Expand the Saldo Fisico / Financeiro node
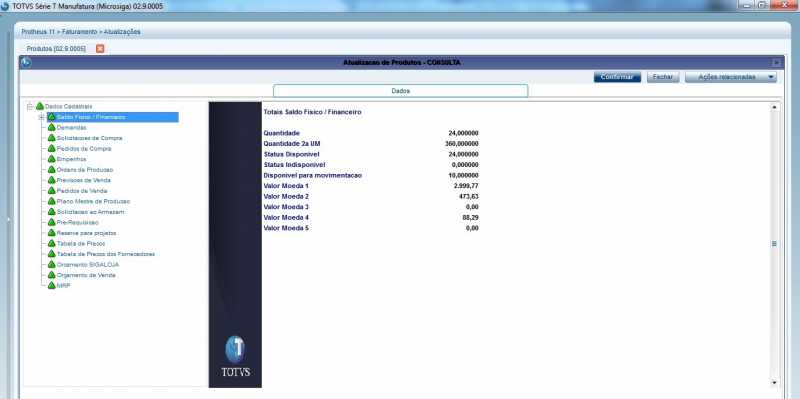The height and width of the screenshot is (399, 800). (42, 117)
